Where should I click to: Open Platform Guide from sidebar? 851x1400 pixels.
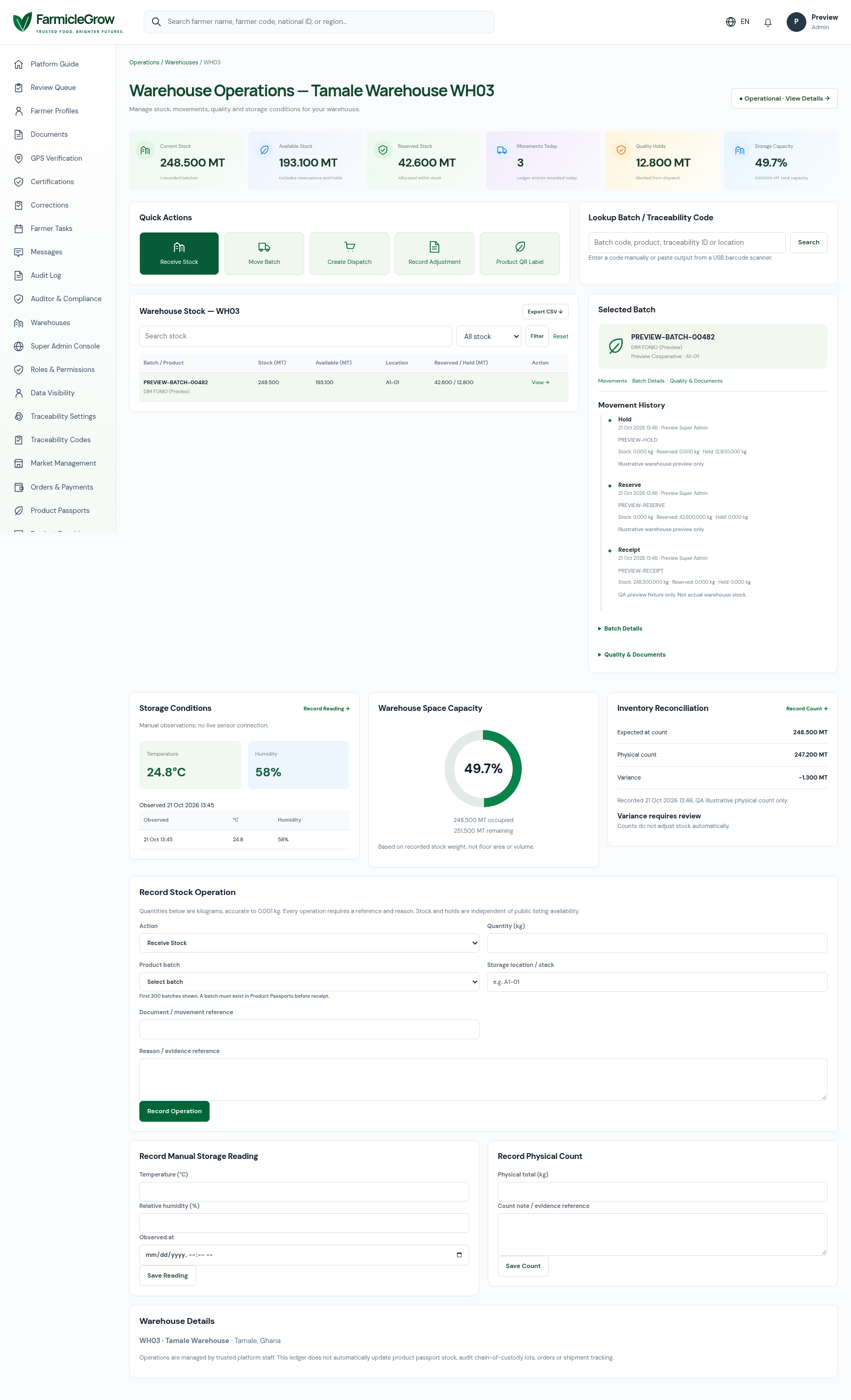click(x=55, y=64)
